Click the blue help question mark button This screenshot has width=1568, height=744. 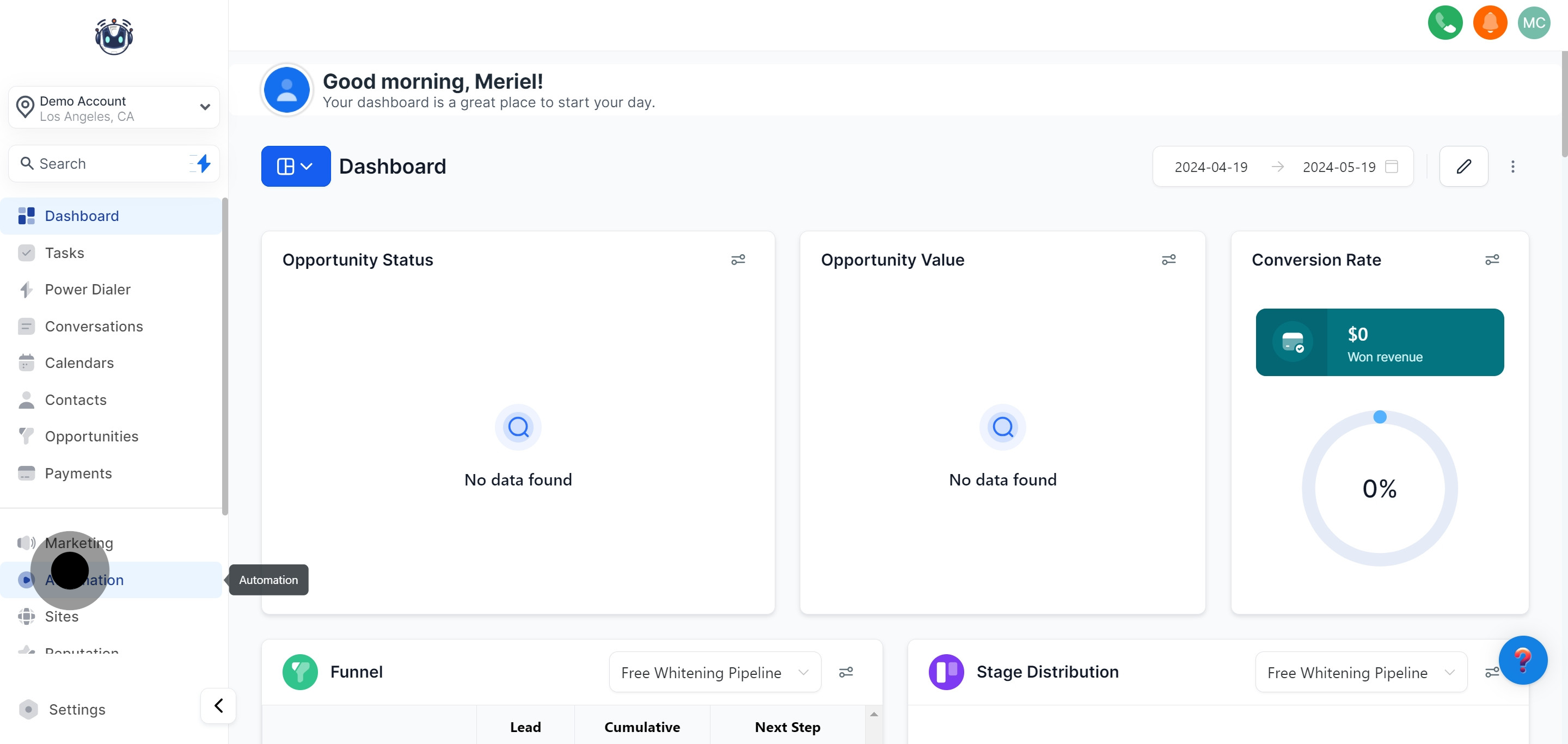click(1522, 660)
